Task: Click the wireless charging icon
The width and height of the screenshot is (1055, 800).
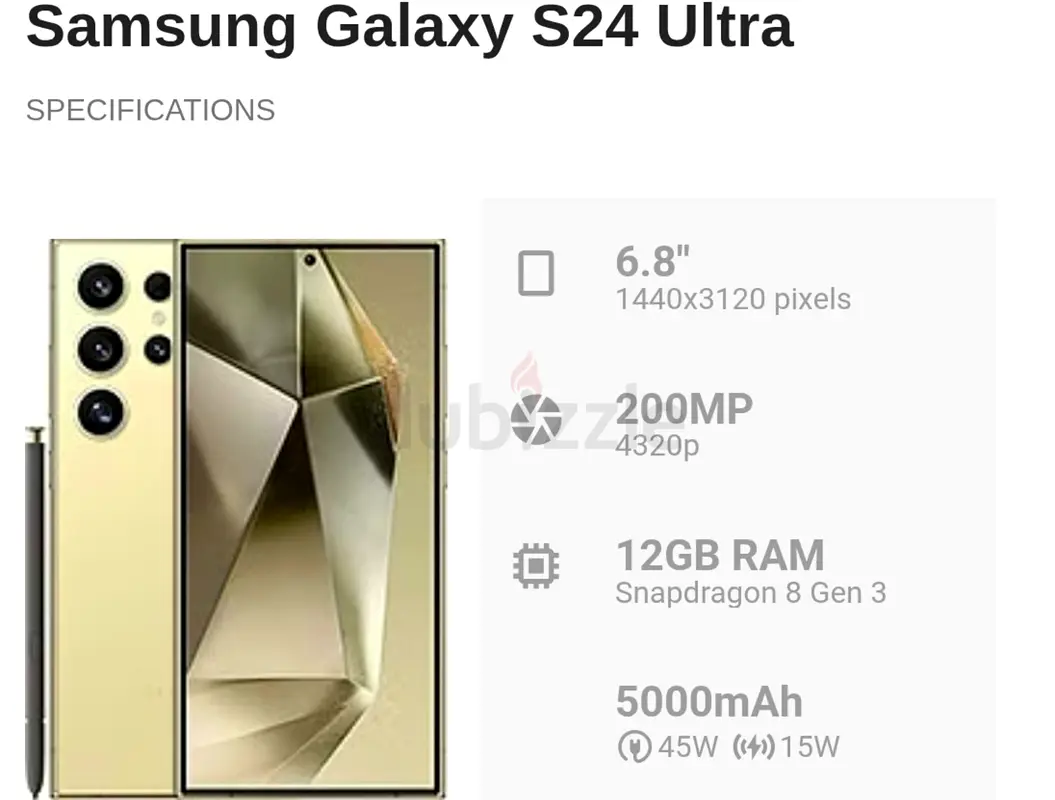Action: [x=754, y=747]
